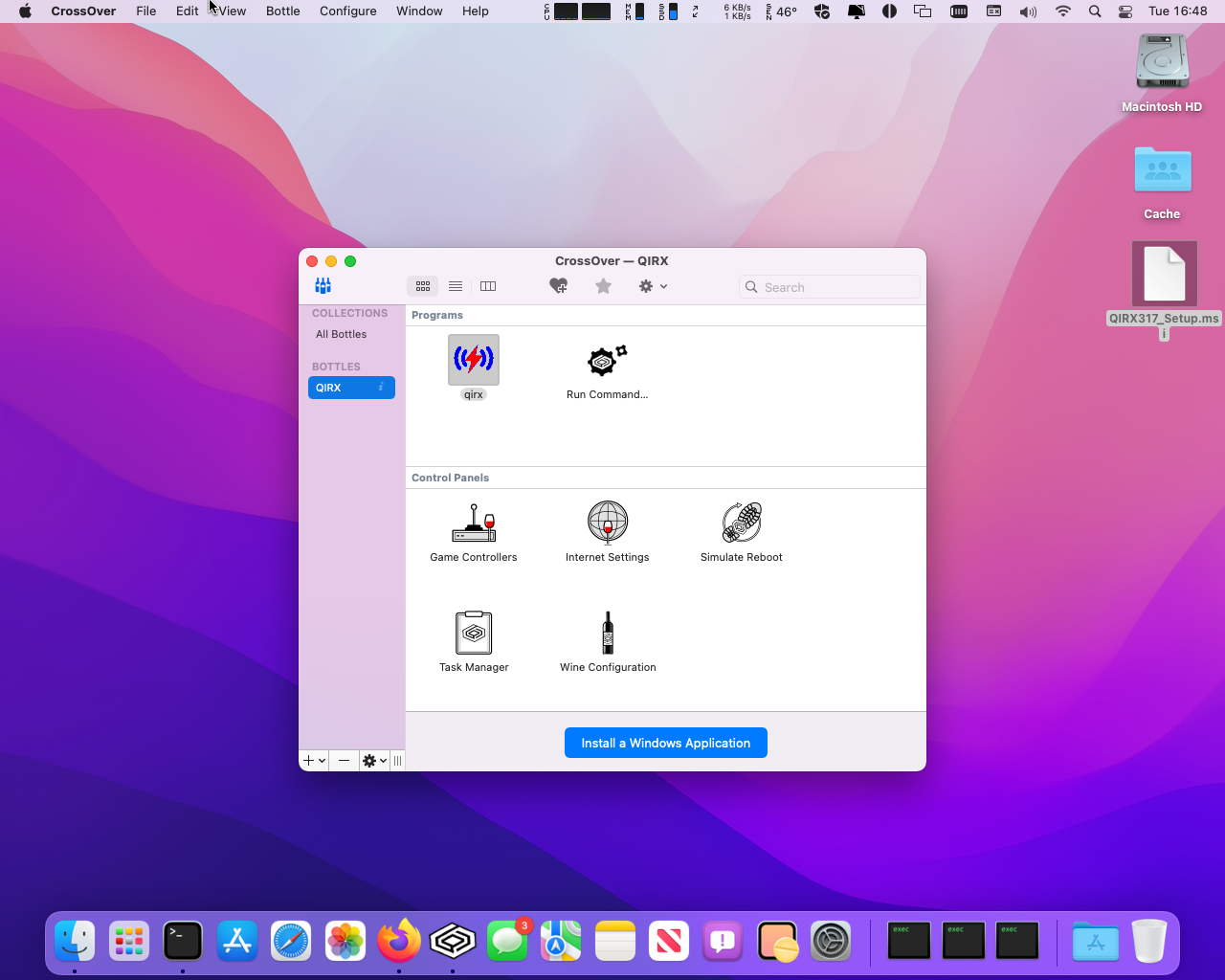Open Launchpad in the Dock
Viewport: 1225px width, 980px height.
click(129, 942)
